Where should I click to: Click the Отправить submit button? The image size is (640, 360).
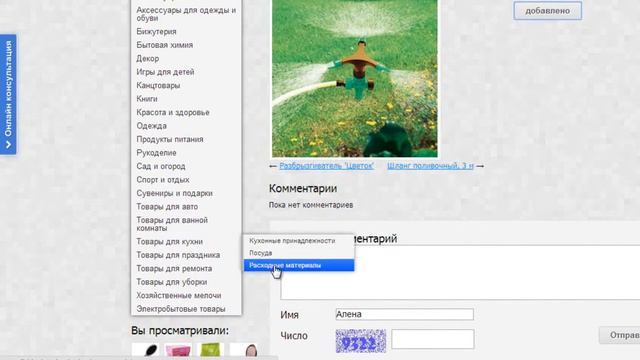(620, 335)
